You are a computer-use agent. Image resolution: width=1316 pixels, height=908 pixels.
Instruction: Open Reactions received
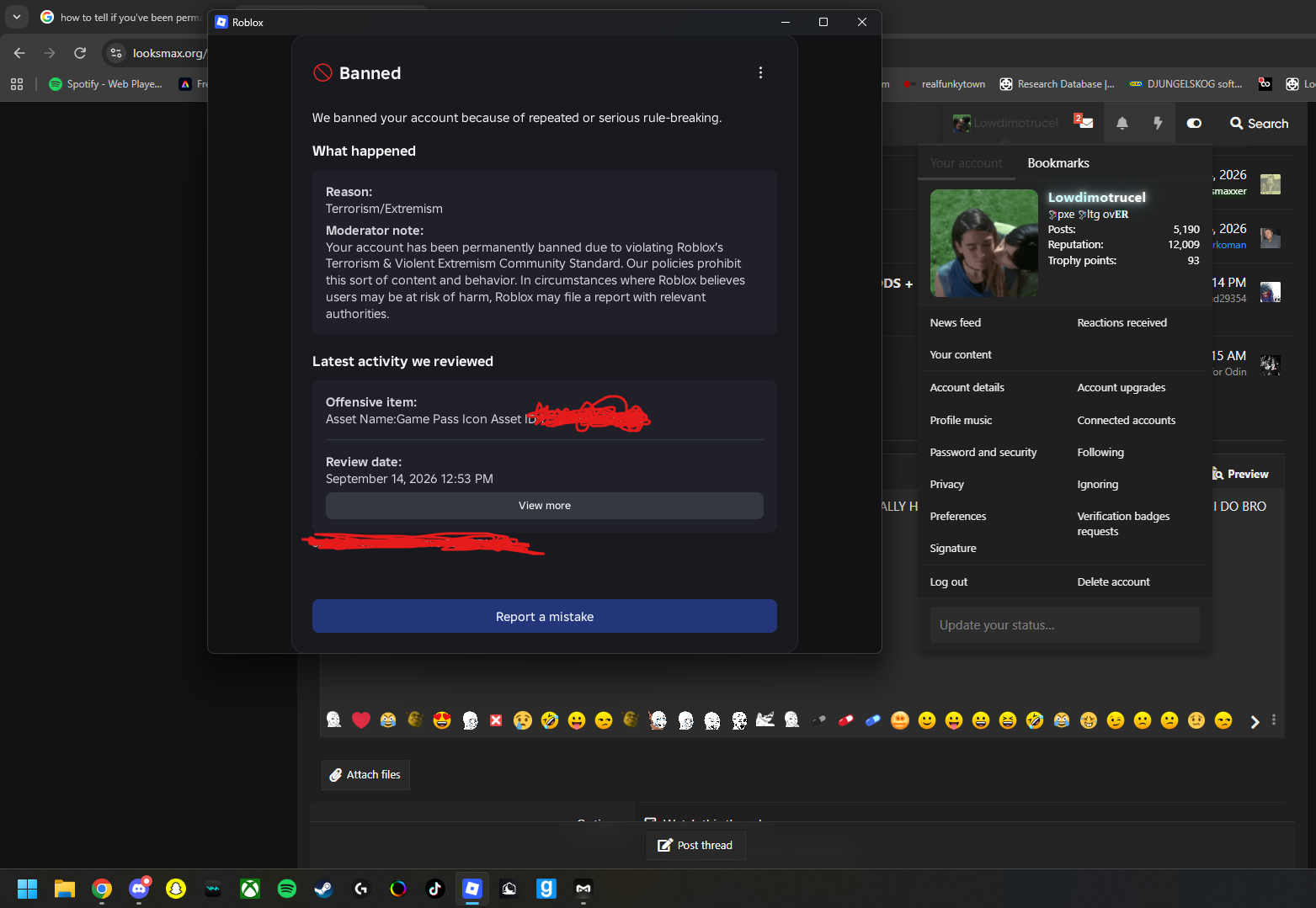coord(1122,322)
